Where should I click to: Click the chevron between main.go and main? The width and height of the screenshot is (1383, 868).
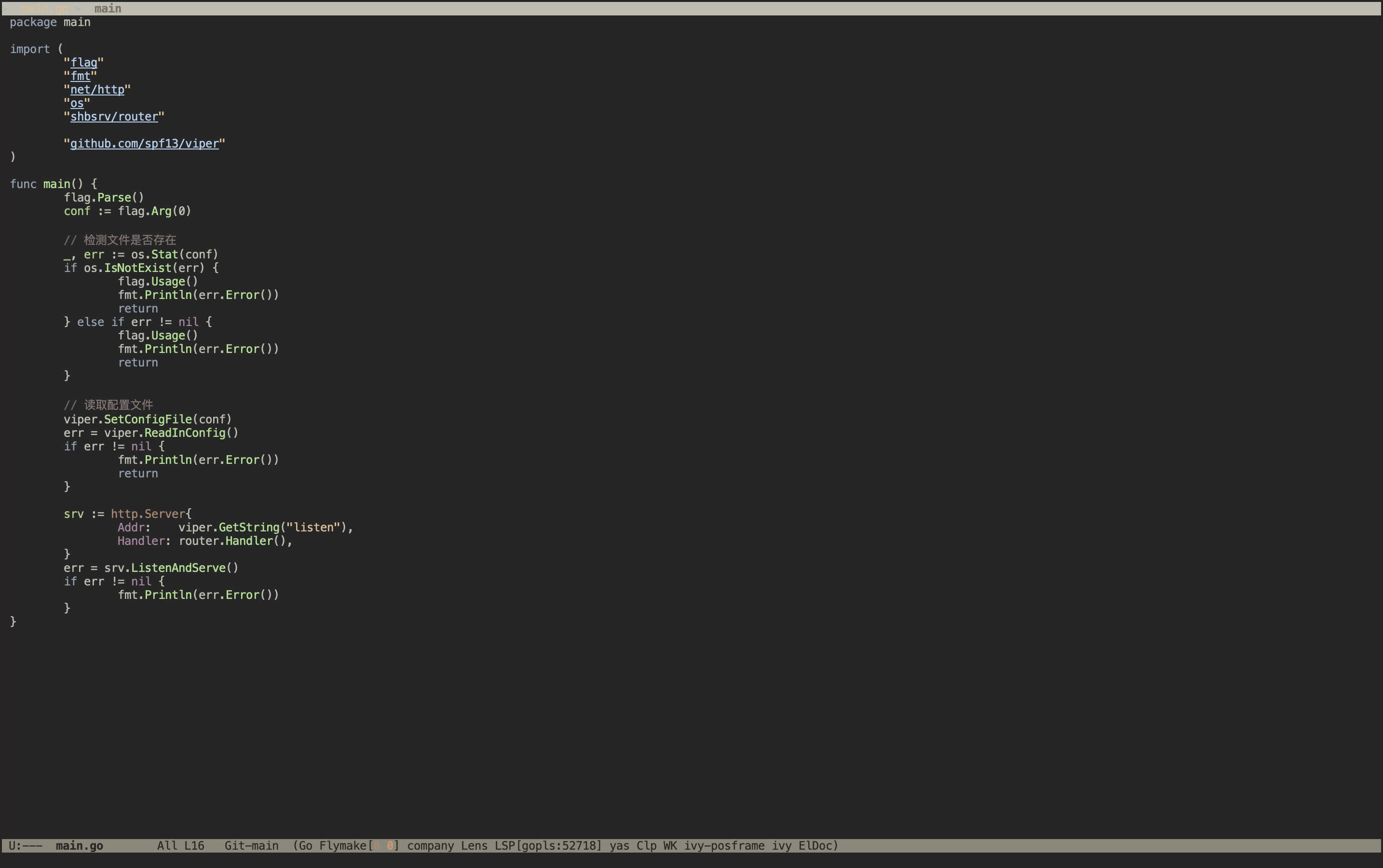coord(78,8)
